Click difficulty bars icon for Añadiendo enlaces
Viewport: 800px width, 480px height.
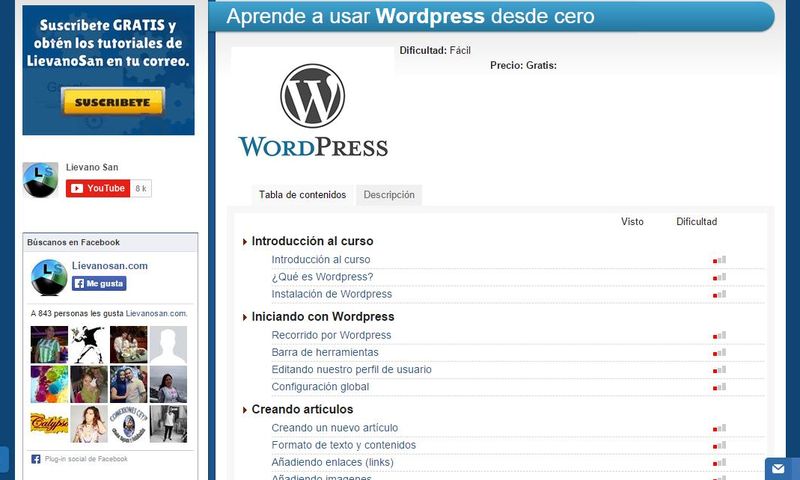pos(719,463)
